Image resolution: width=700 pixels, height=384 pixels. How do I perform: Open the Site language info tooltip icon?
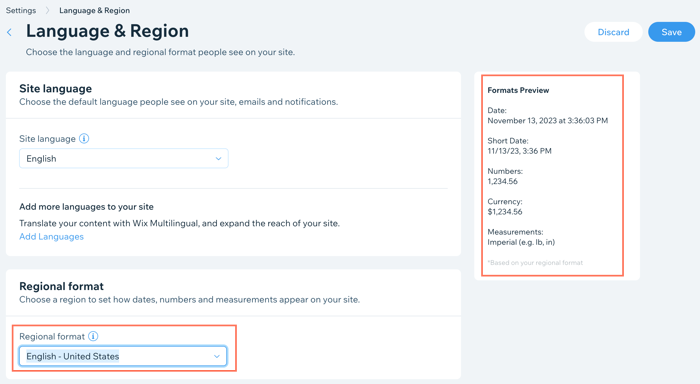[x=84, y=138]
